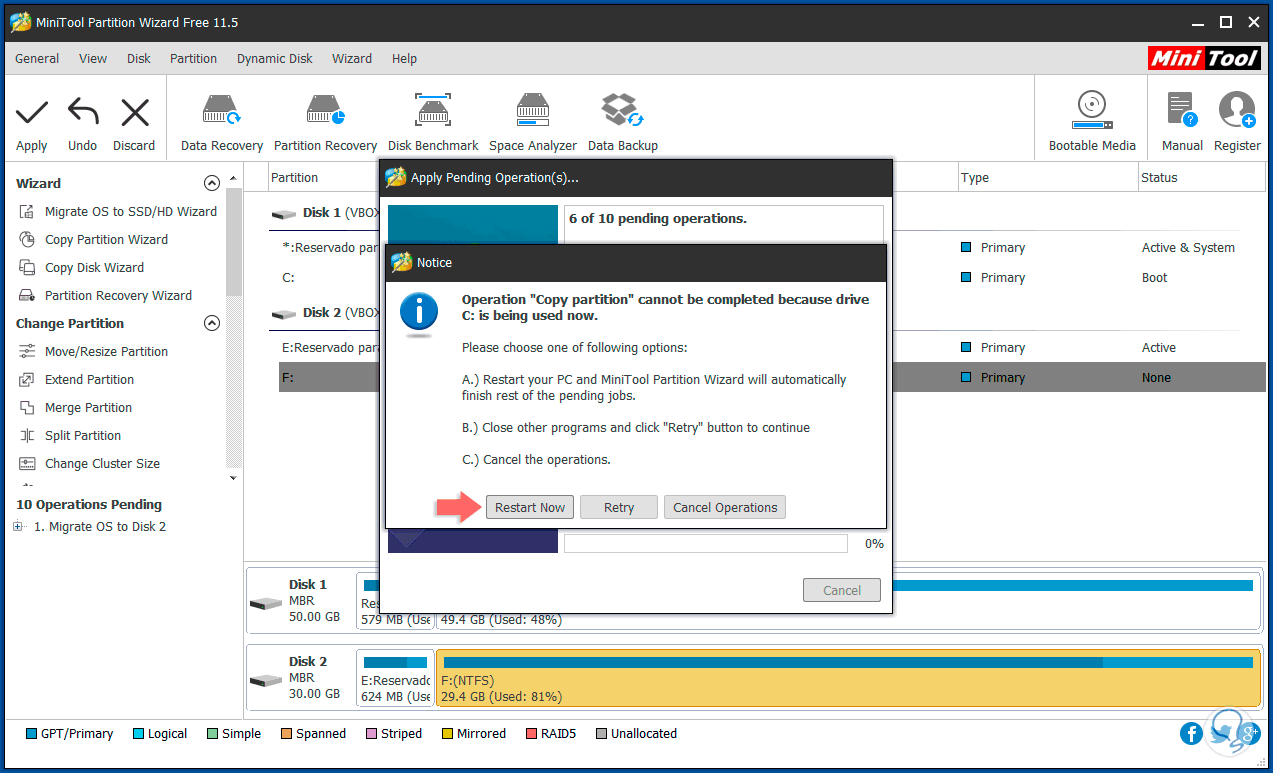This screenshot has height=773, width=1273.
Task: Click the Register account icon
Action: (1237, 110)
